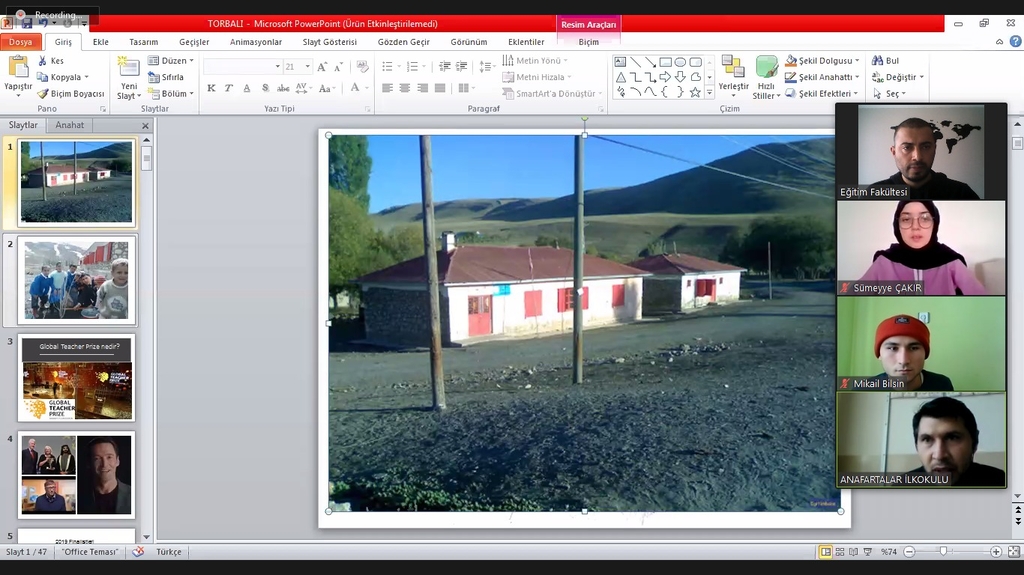
Task: Decrease the list indent level
Action: point(445,67)
